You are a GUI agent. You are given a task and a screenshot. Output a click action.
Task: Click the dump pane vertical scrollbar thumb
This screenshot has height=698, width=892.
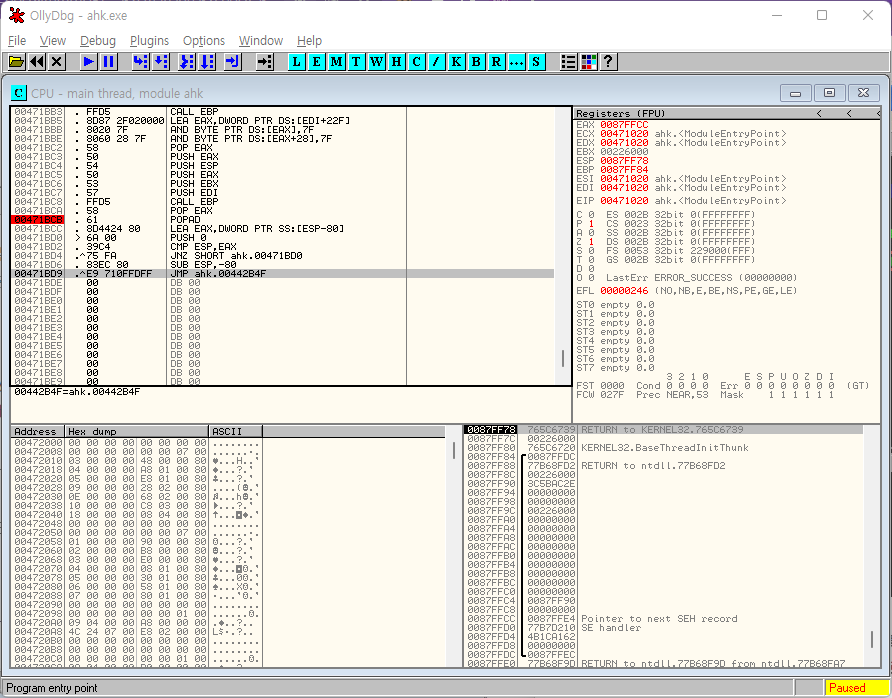coord(454,451)
